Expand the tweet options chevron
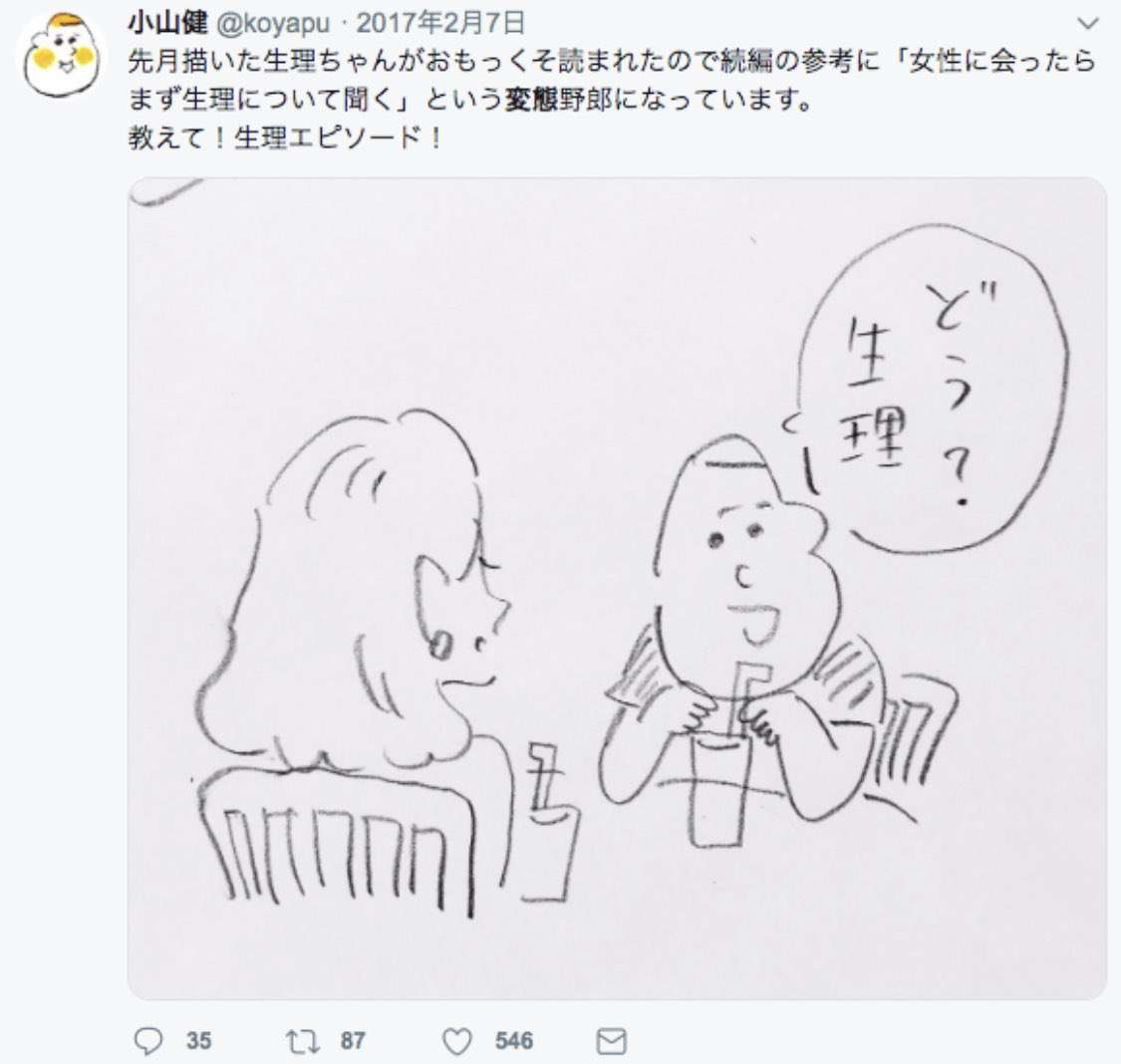The height and width of the screenshot is (1064, 1121). click(x=1087, y=24)
